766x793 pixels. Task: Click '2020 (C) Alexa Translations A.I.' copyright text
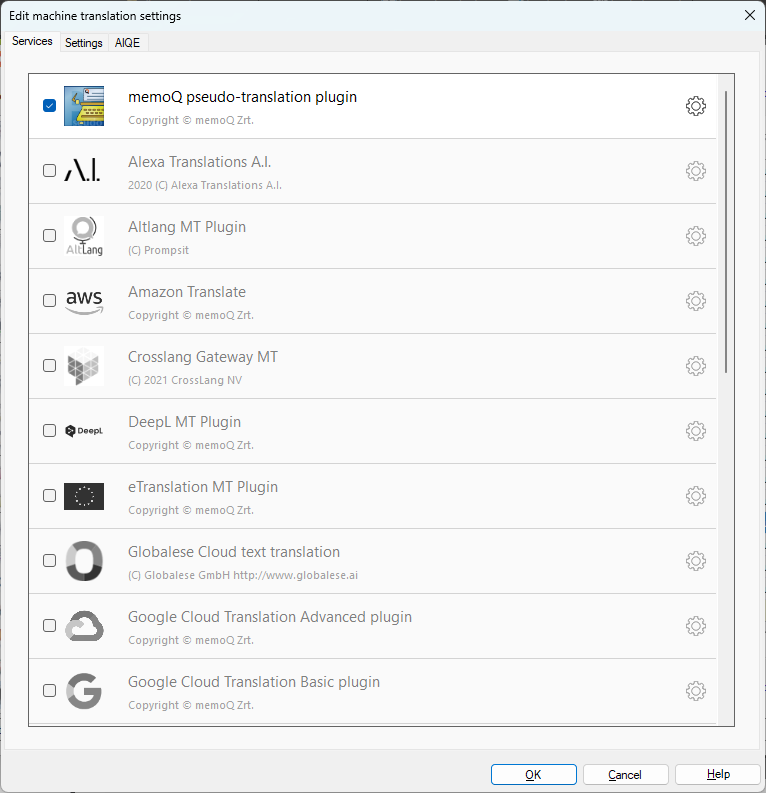tap(205, 185)
